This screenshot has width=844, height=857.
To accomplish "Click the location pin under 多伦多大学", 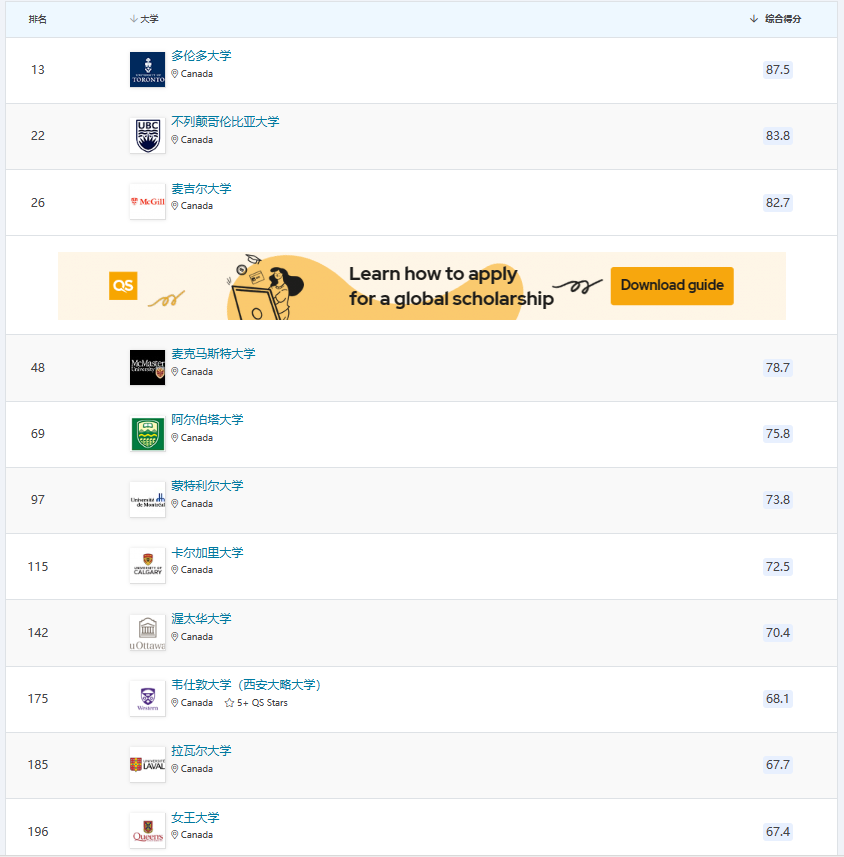I will (x=175, y=74).
